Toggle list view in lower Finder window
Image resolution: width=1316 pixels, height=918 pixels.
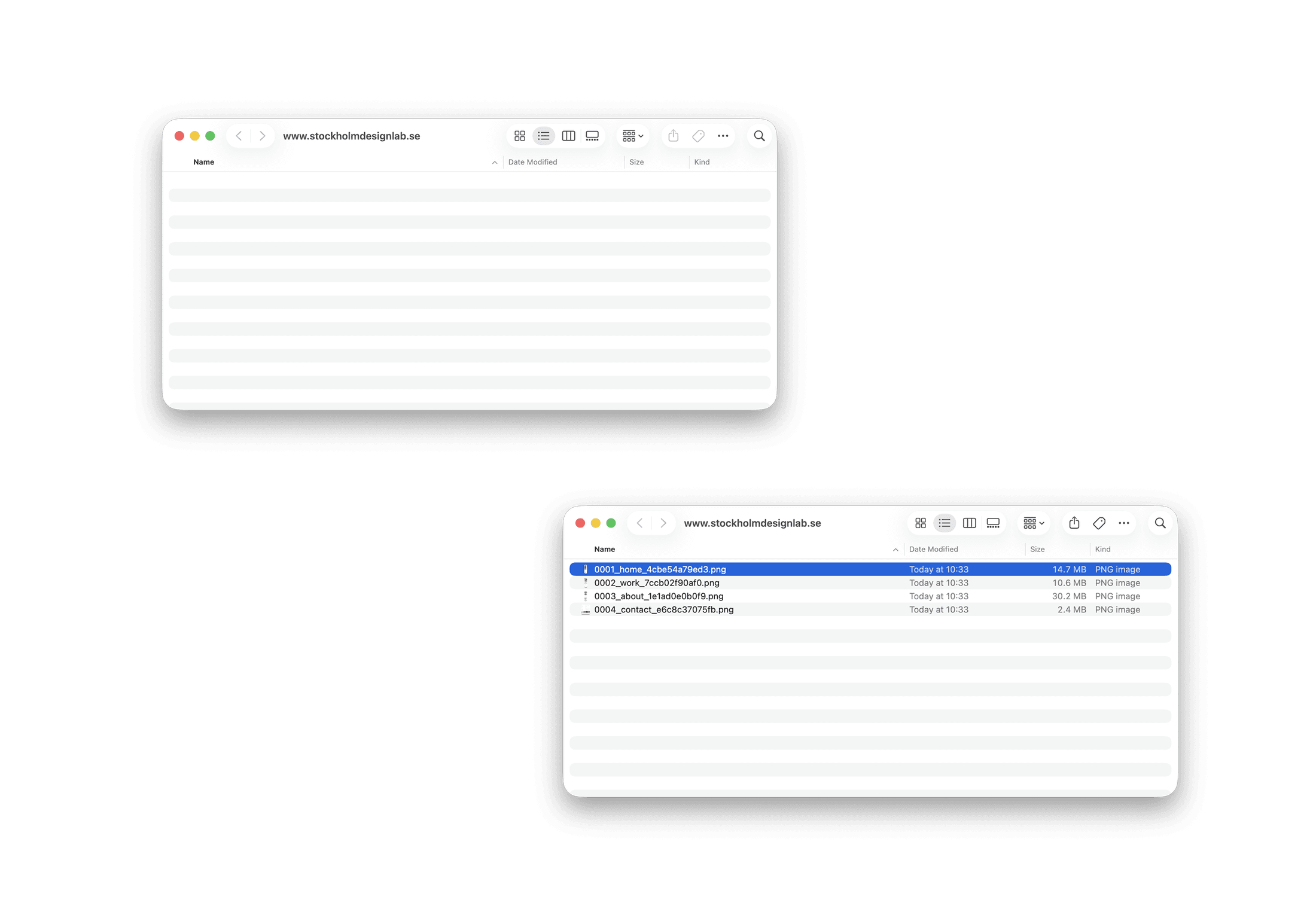pyautogui.click(x=944, y=523)
